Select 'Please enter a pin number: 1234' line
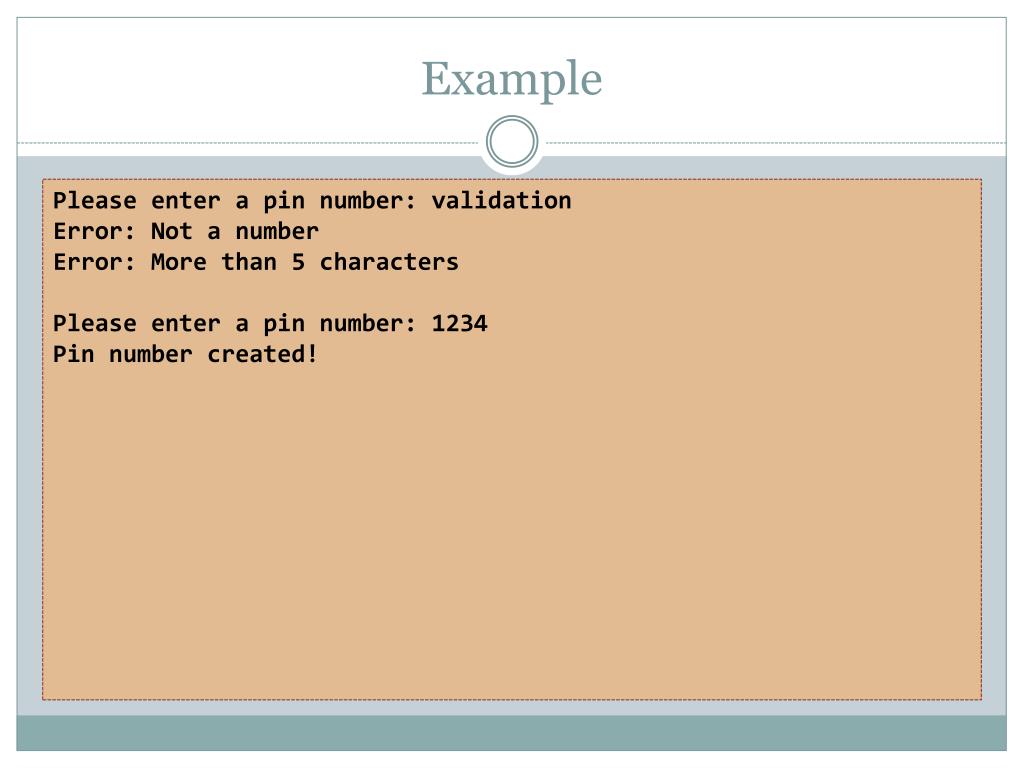 (270, 323)
